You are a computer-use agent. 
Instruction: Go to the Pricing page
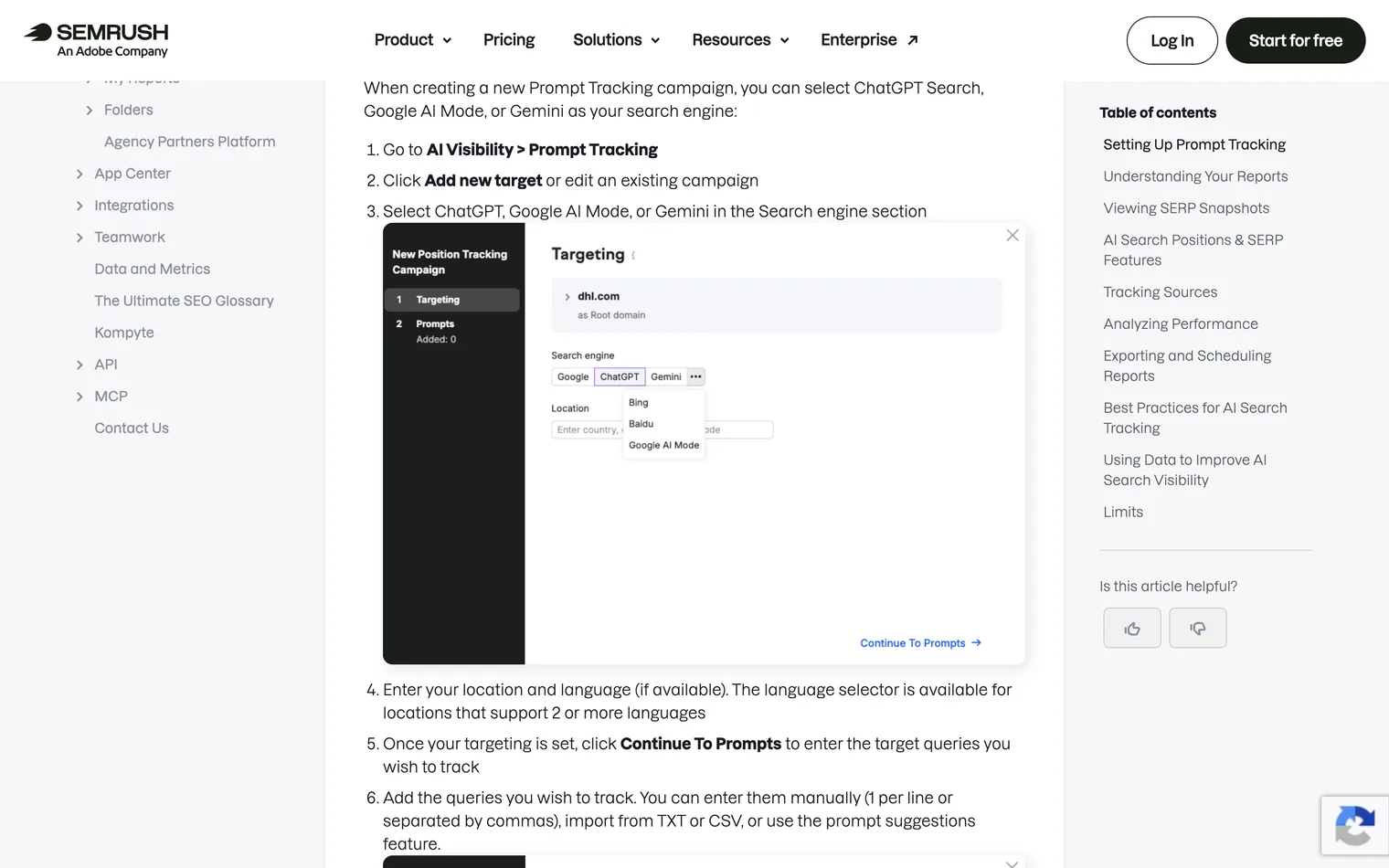tap(509, 40)
